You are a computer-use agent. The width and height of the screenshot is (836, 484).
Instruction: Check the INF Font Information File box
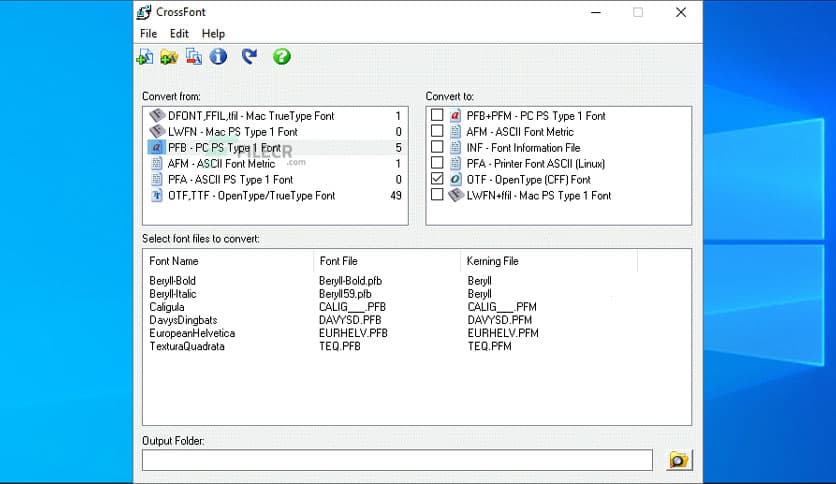pos(437,147)
